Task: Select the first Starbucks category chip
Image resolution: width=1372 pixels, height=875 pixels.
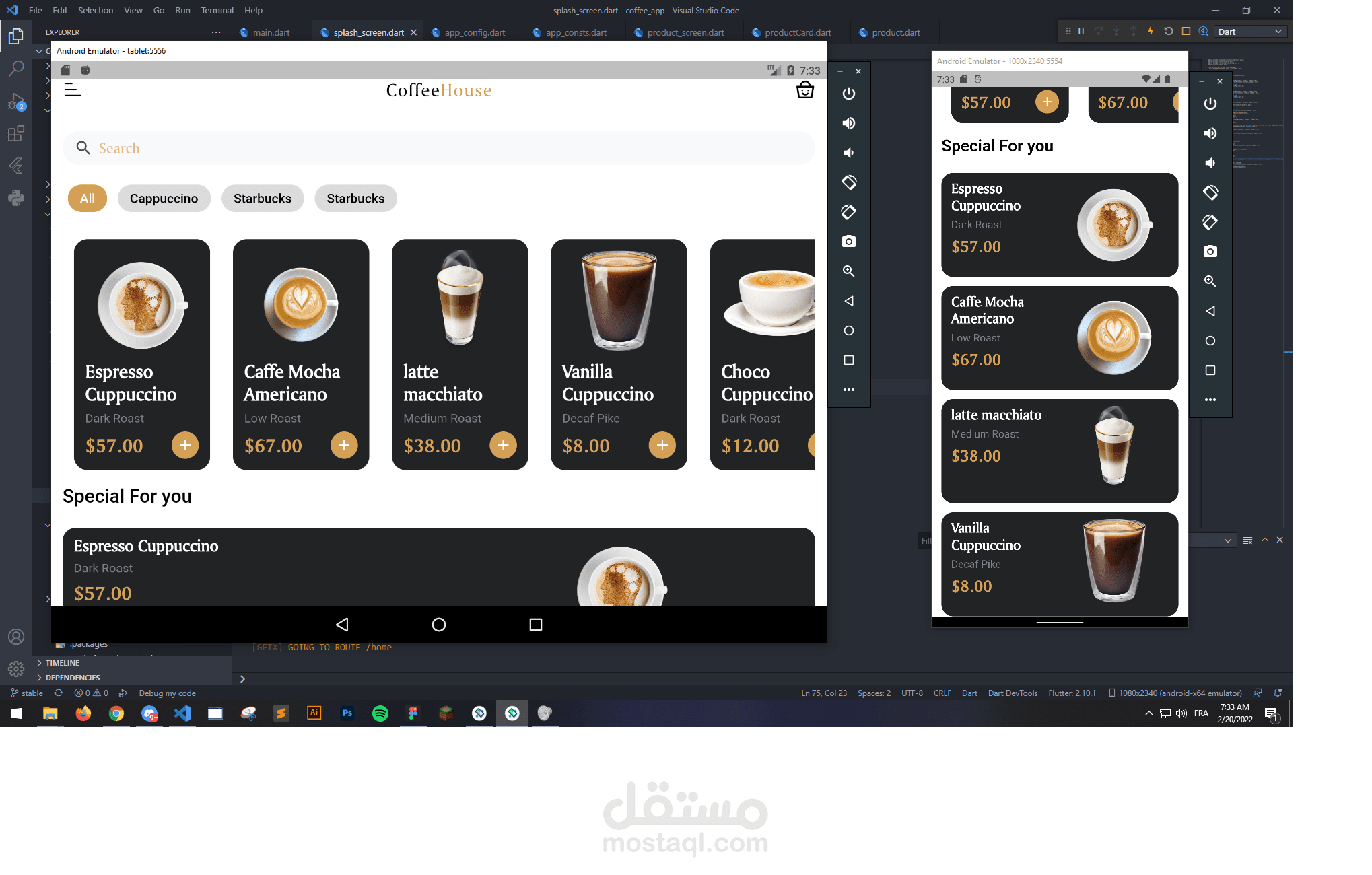Action: point(263,199)
